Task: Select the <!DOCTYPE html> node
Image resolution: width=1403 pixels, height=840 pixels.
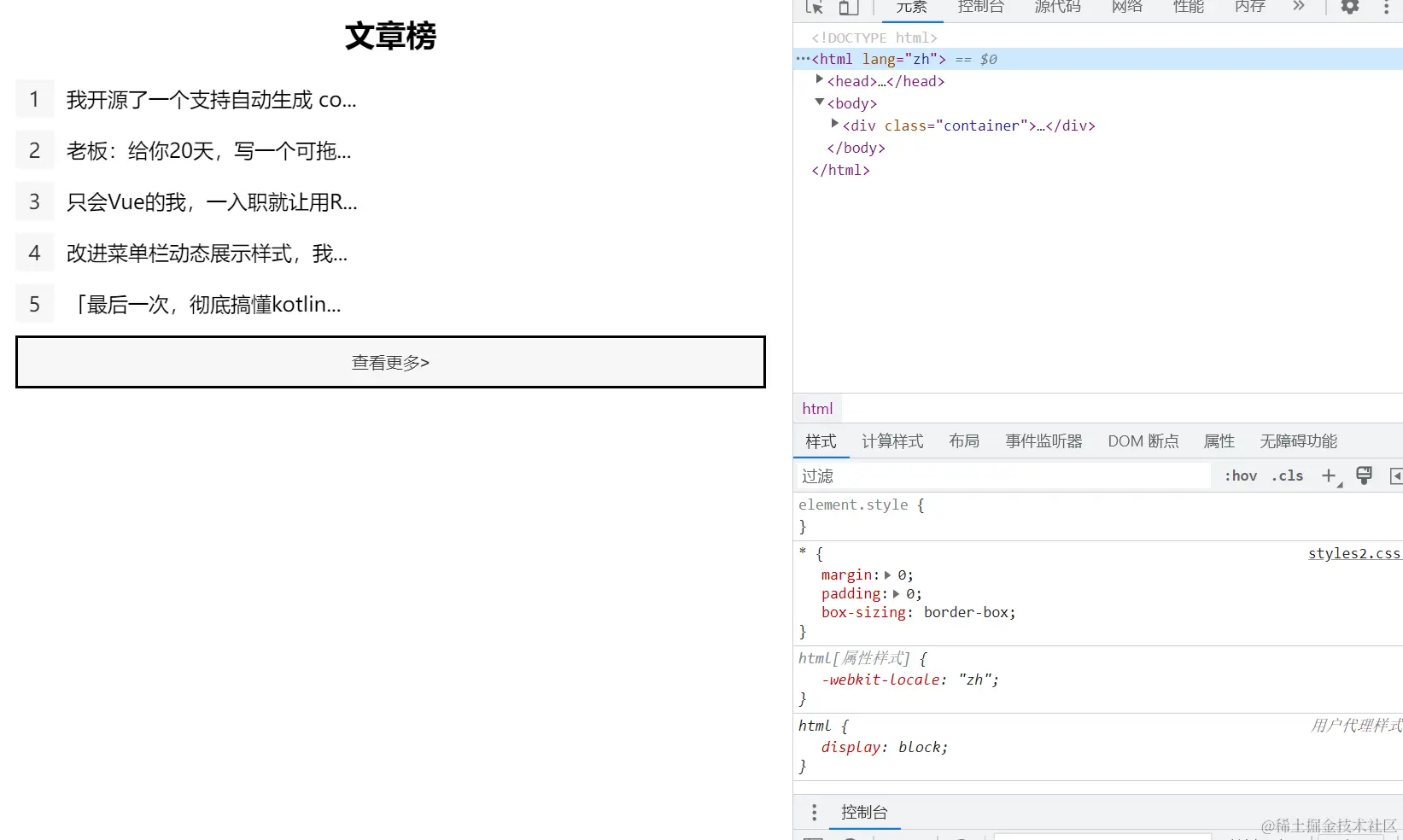Action: coord(874,38)
